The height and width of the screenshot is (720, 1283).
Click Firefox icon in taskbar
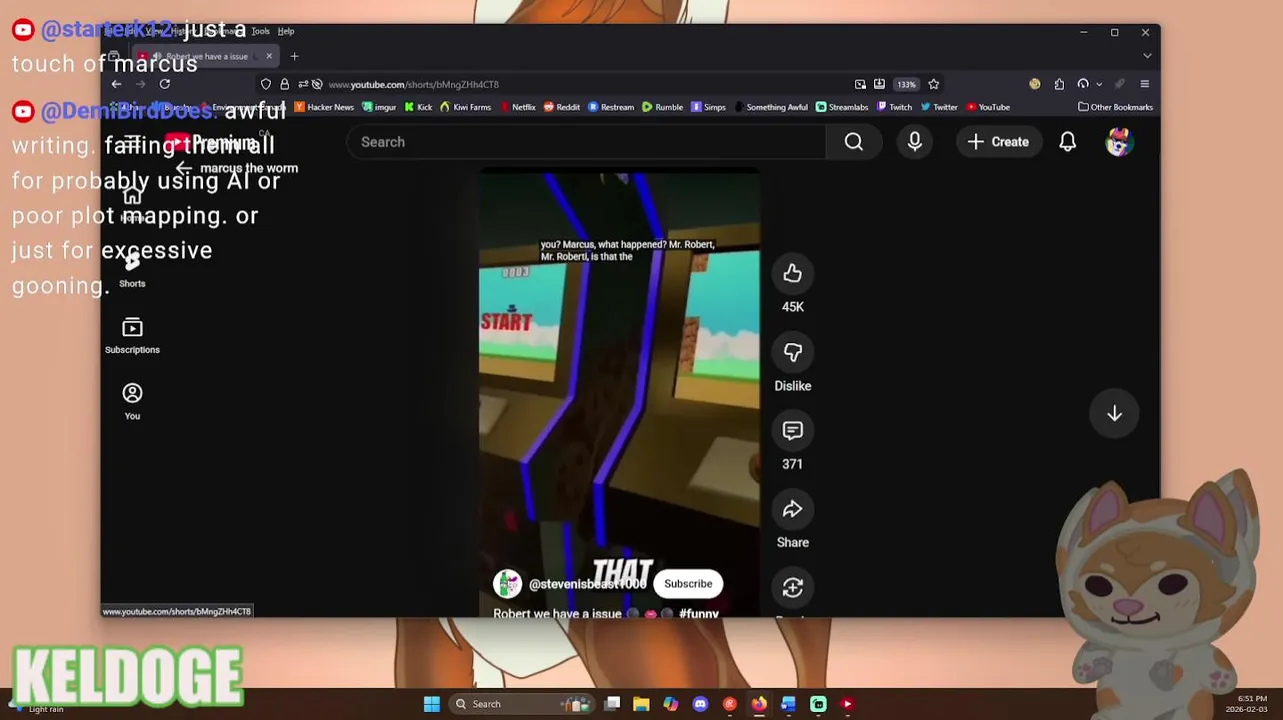[759, 704]
